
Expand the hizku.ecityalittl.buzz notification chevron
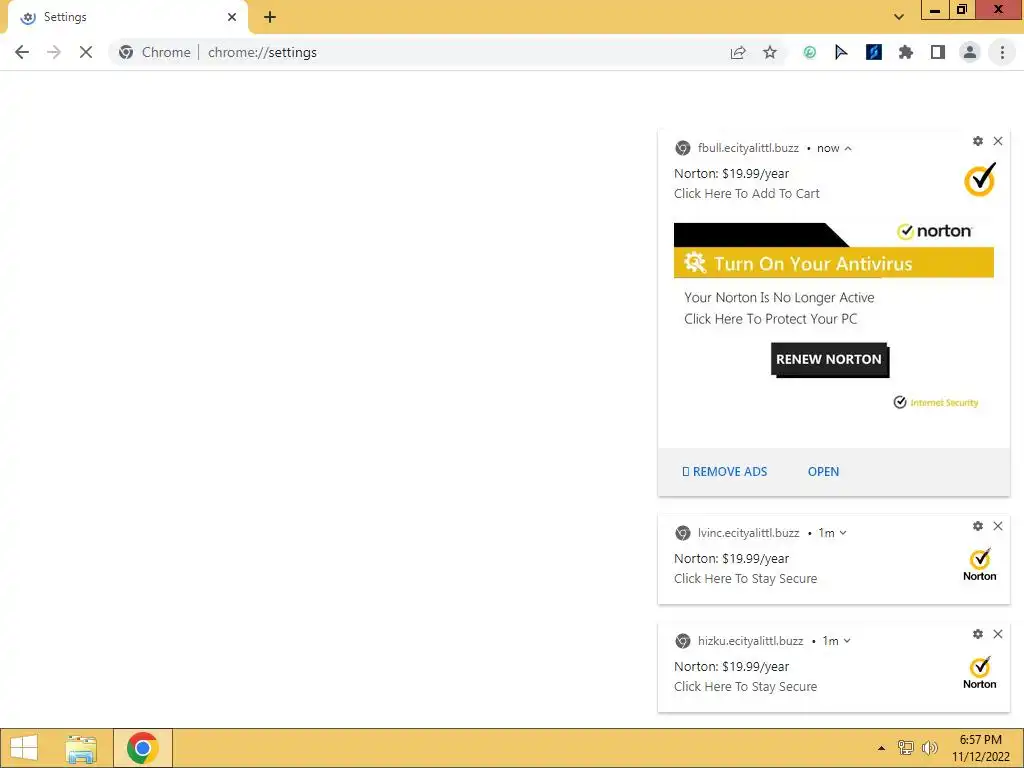click(x=847, y=641)
